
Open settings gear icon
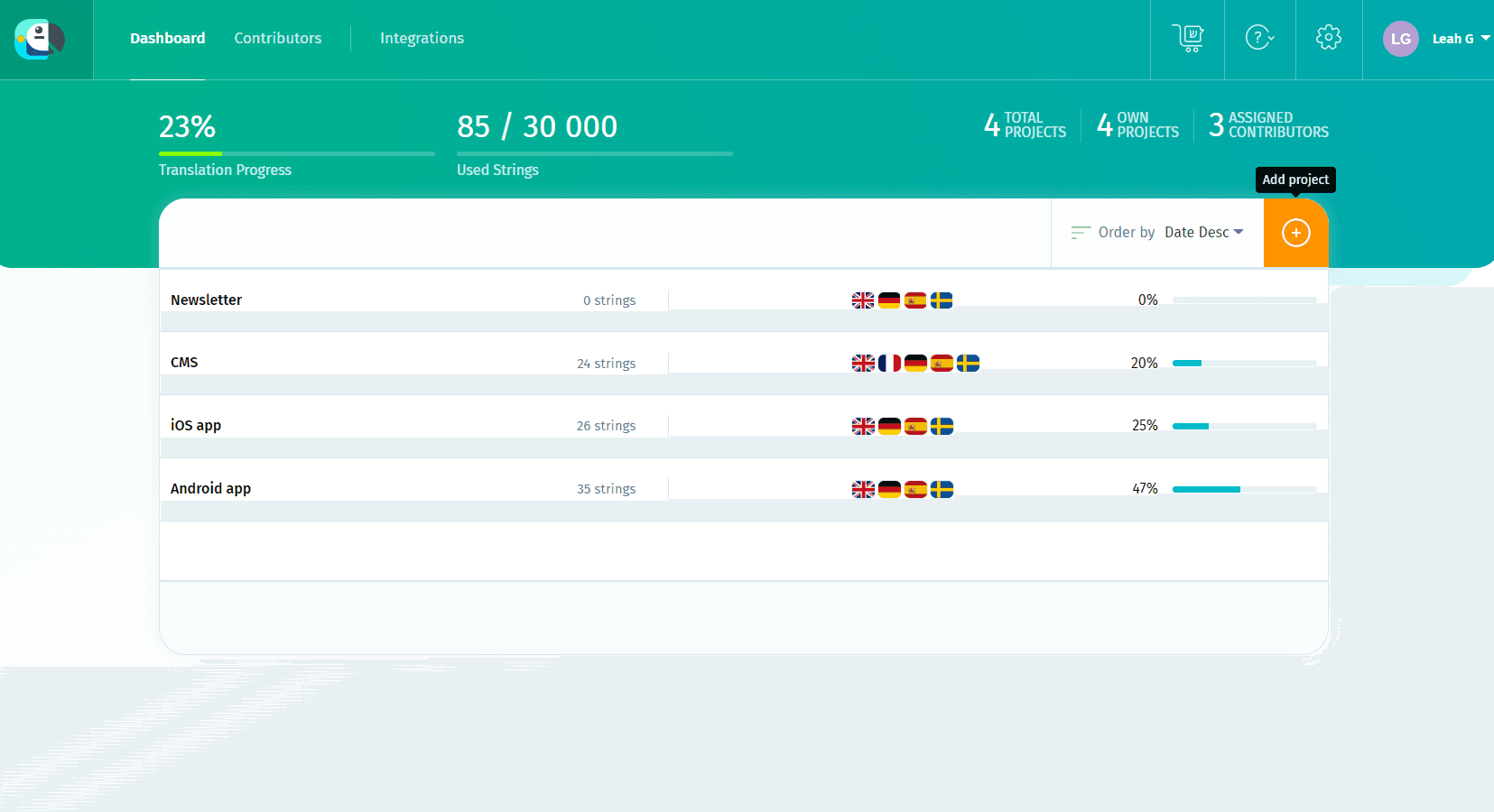point(1329,38)
